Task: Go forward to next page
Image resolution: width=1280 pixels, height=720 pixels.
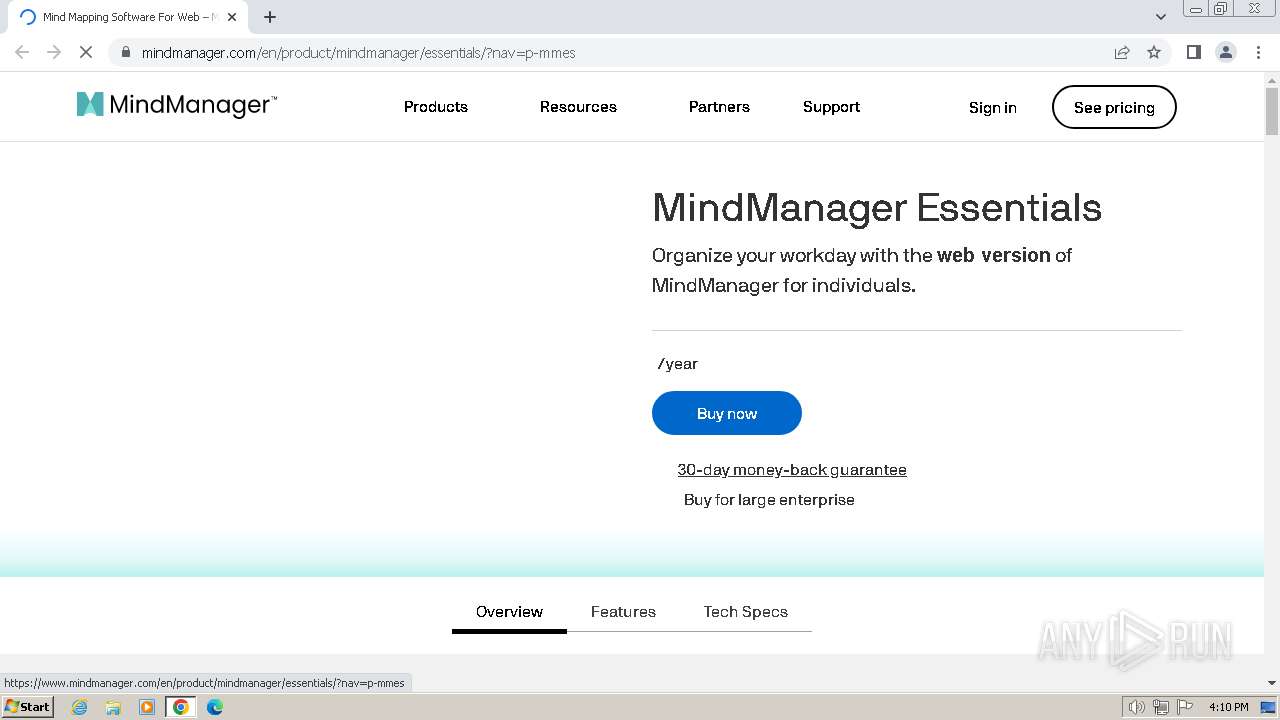Action: pos(54,52)
